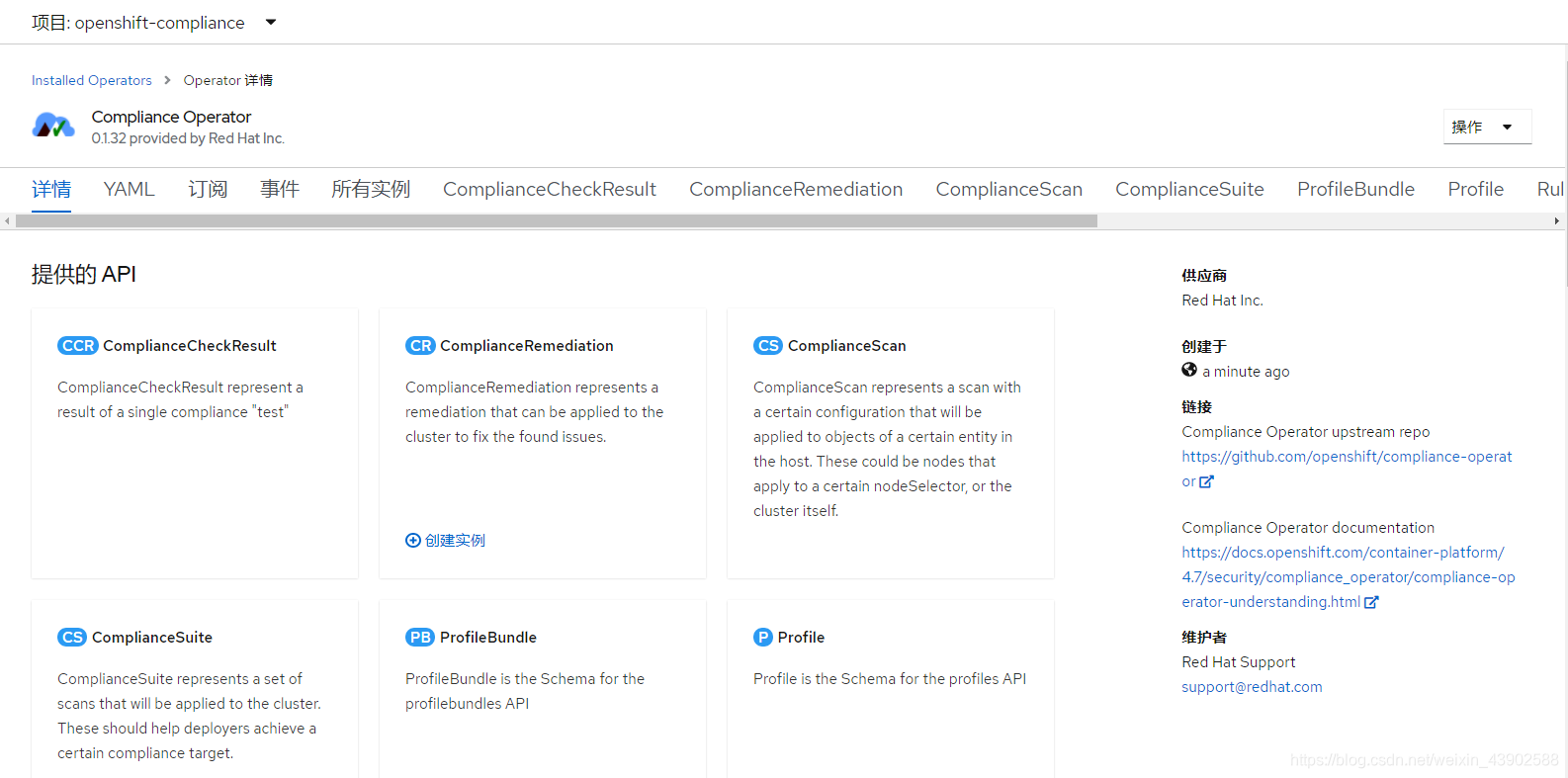The image size is (1568, 778).
Task: Open the ProfileBundle tab
Action: [x=1355, y=189]
